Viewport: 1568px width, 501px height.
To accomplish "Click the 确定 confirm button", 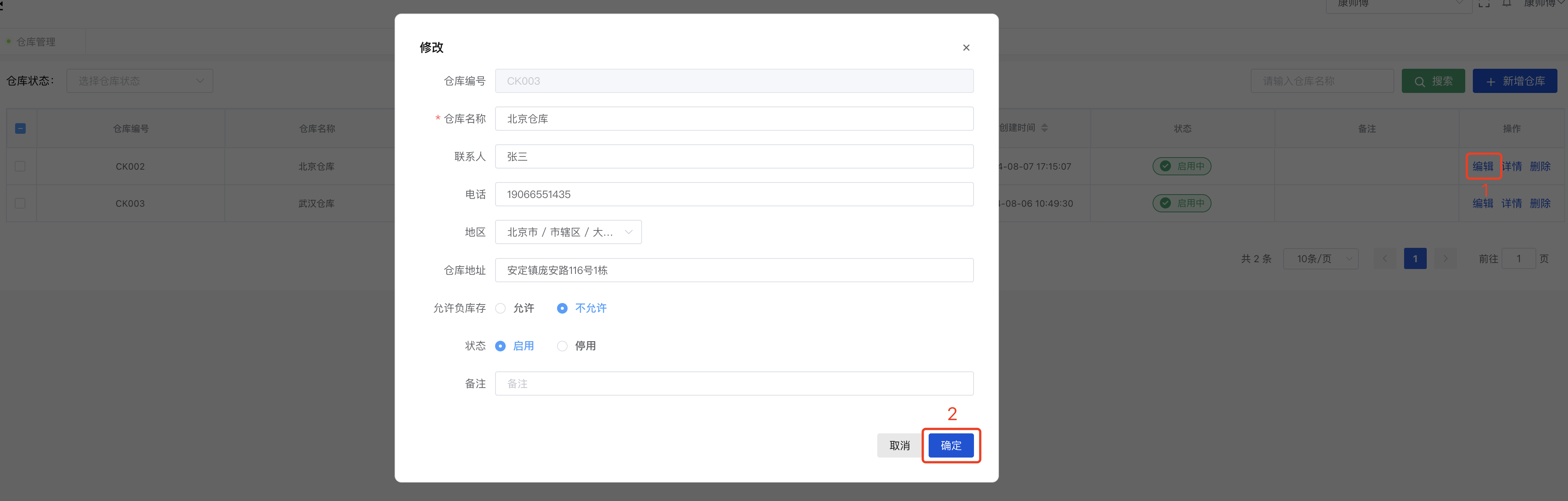I will [x=951, y=445].
